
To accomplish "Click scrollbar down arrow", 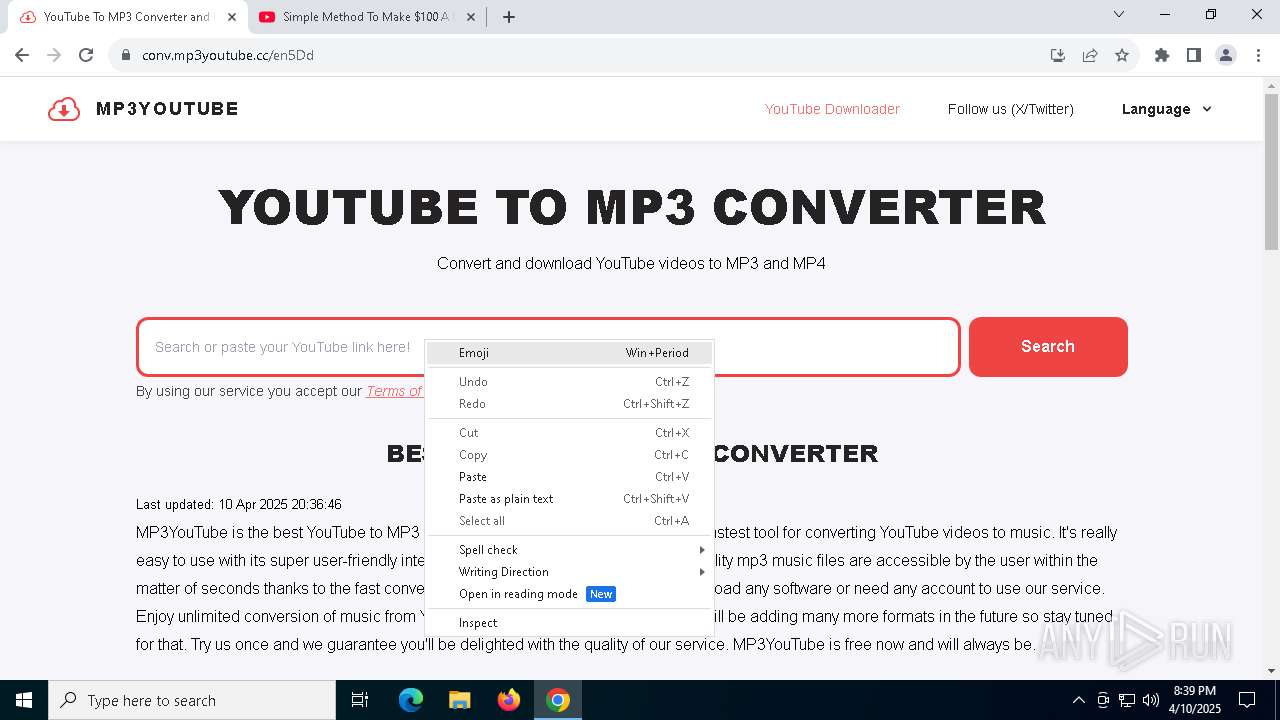I will [x=1271, y=671].
